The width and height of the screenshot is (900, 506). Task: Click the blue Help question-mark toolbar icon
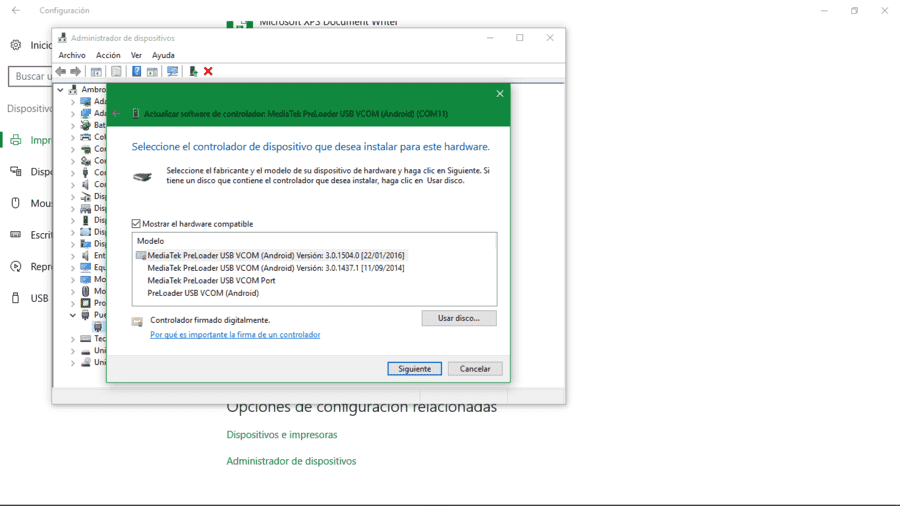[137, 71]
